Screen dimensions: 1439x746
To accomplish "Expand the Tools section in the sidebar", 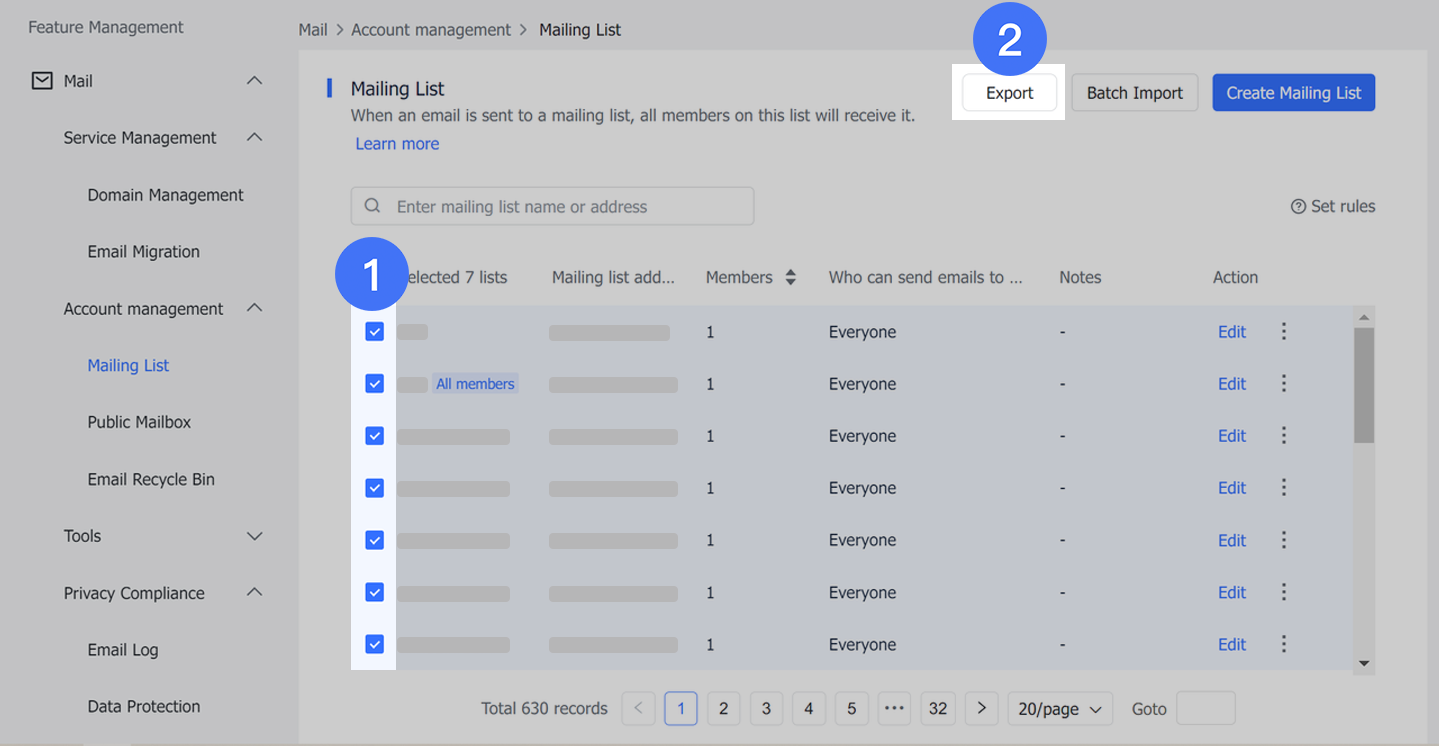I will coord(254,536).
